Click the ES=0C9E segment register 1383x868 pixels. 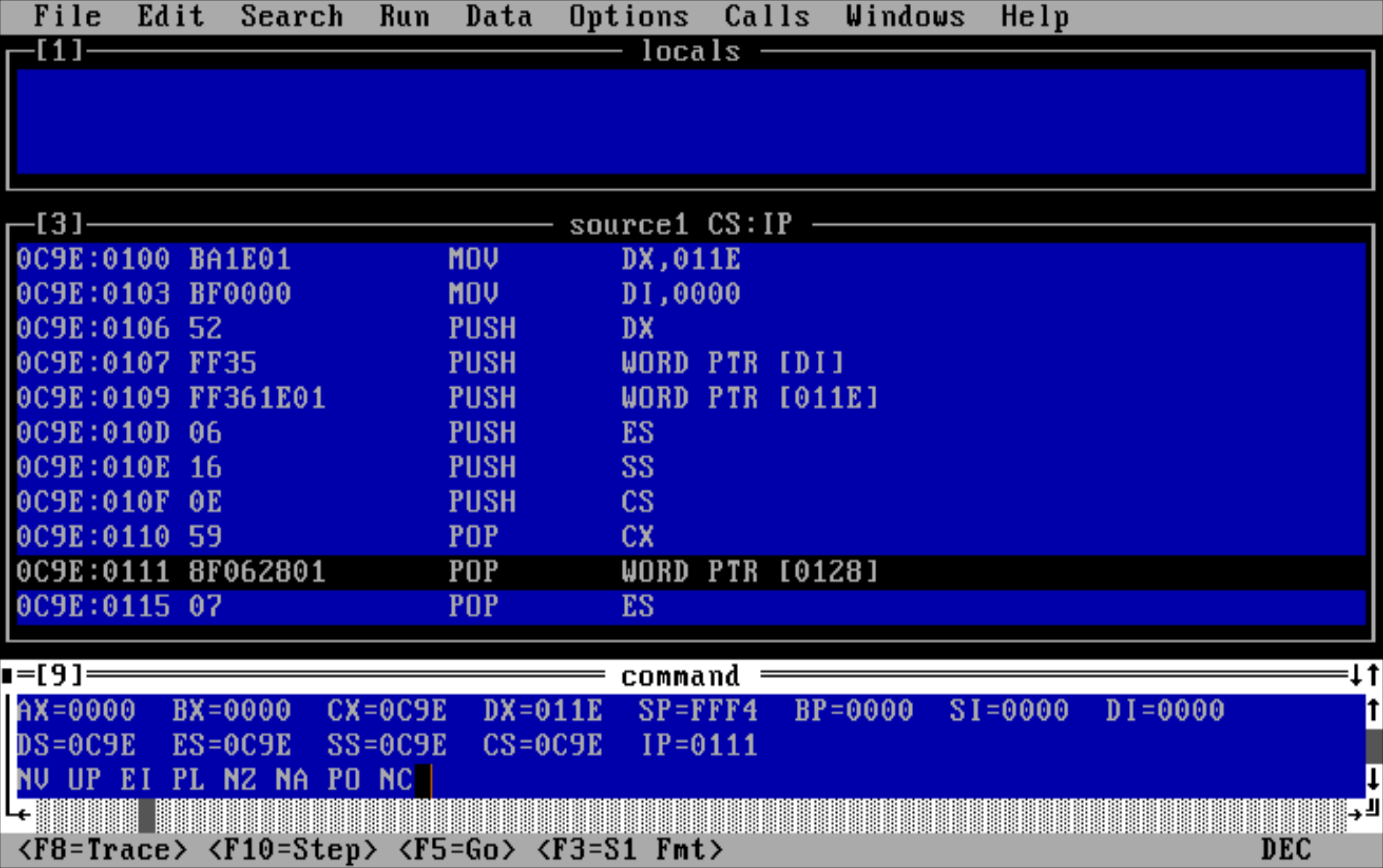(232, 745)
